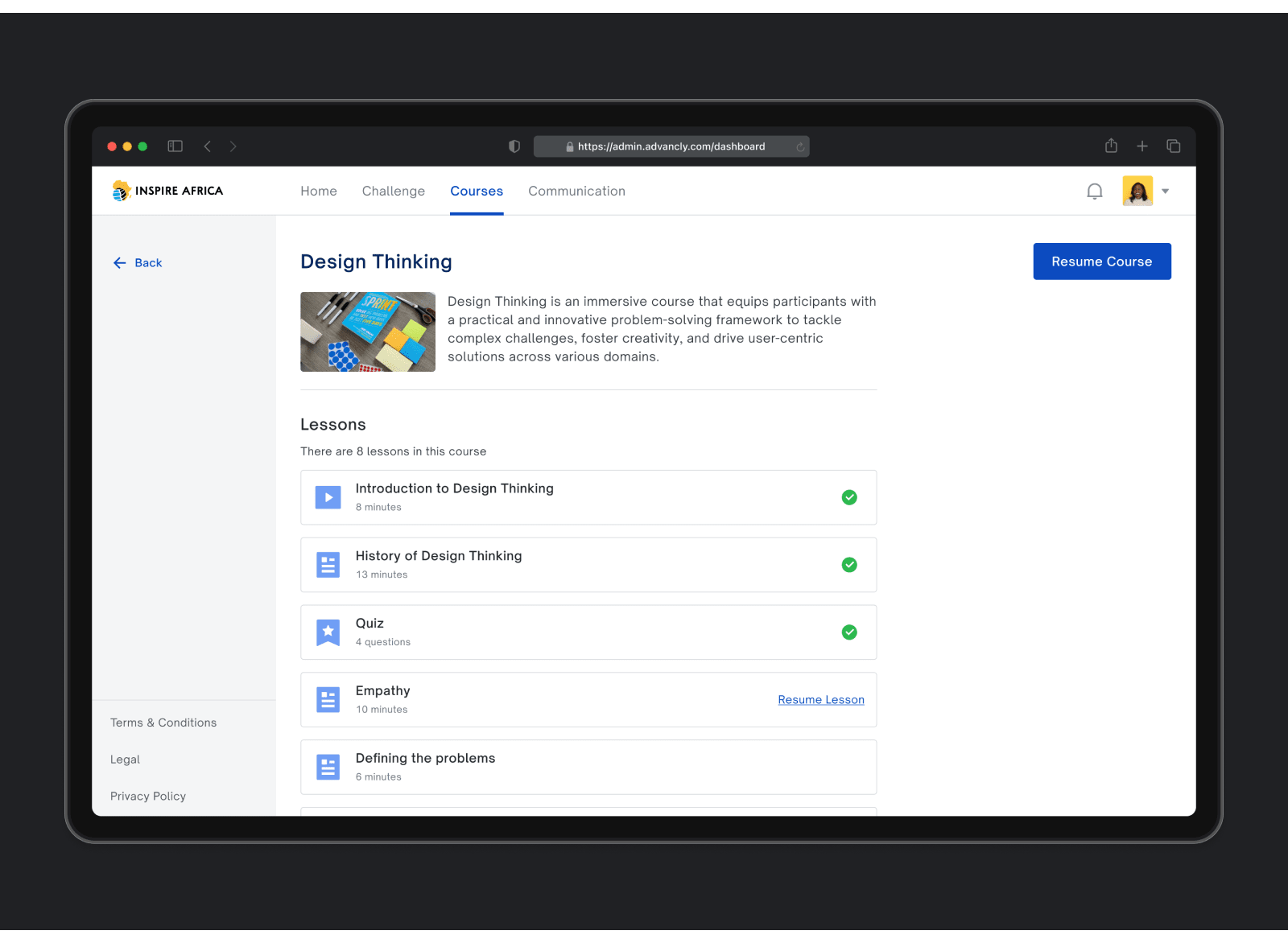Click the '10 minutes' duration text

(382, 710)
